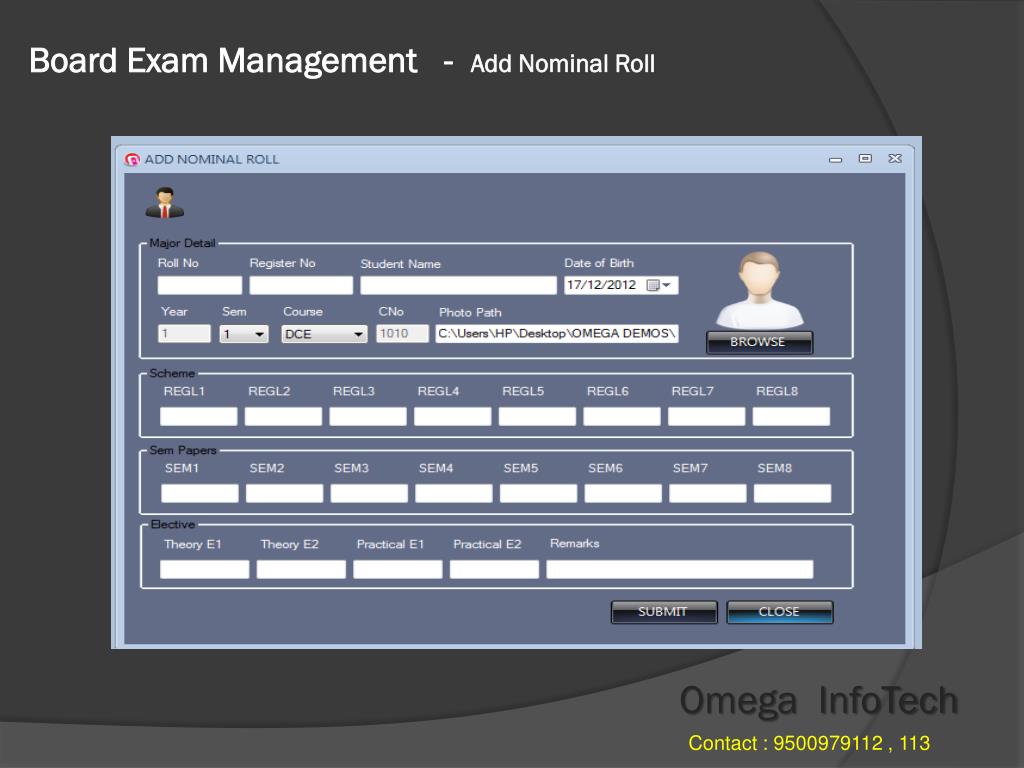
Task: Click the BROWSE button
Action: tap(759, 342)
